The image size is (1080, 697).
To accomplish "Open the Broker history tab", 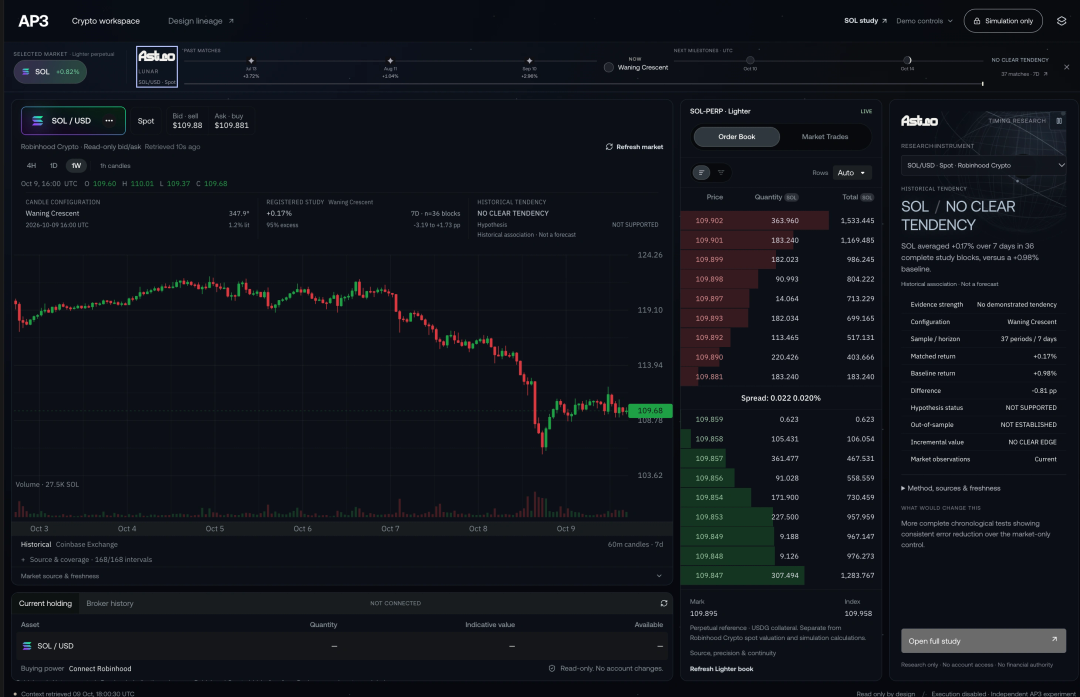I will point(110,603).
